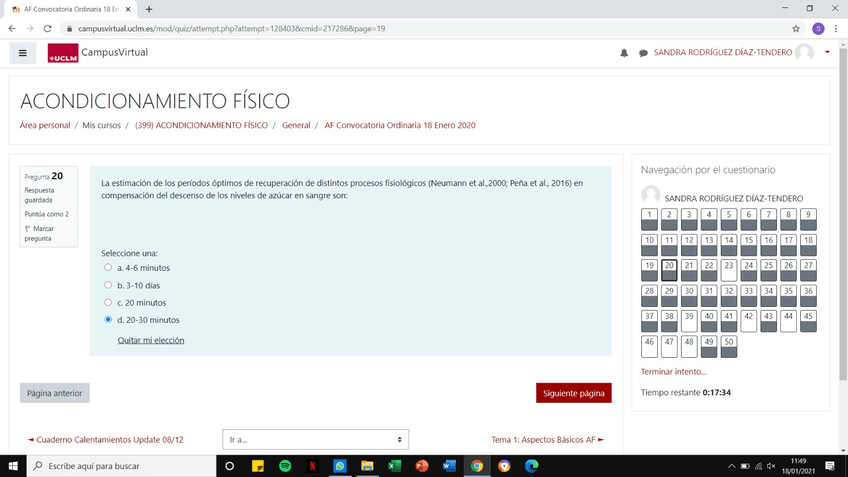Open Spotify from the taskbar
848x477 pixels.
(285, 466)
